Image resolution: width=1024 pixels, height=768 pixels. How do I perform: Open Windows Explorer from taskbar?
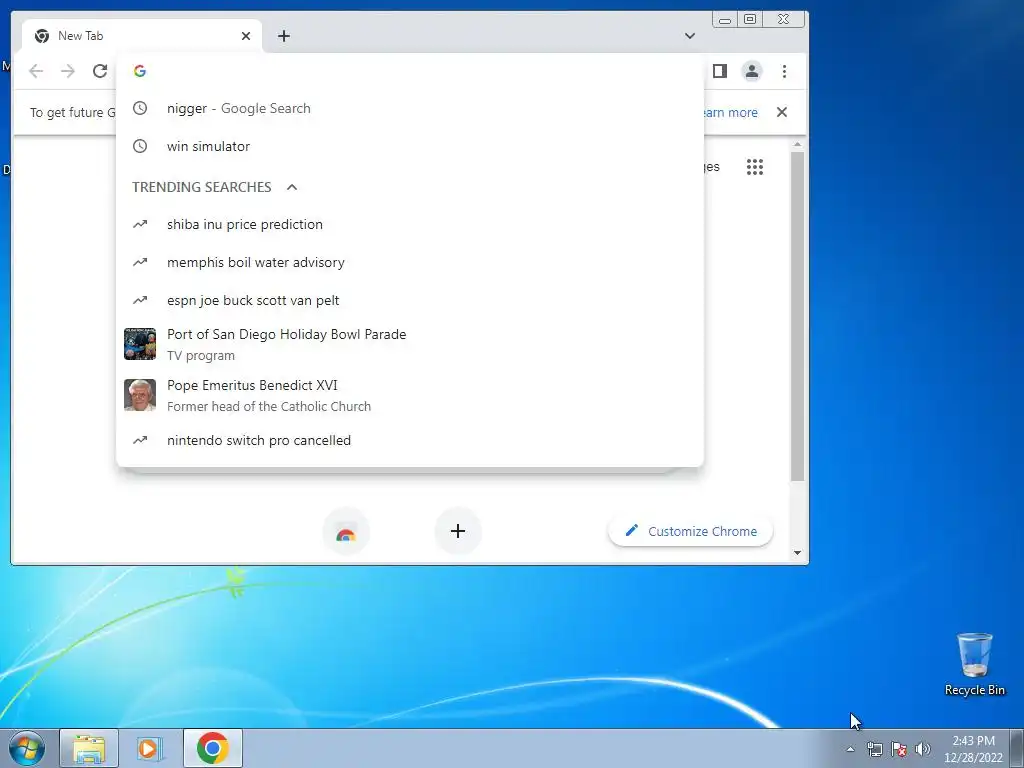pos(89,748)
